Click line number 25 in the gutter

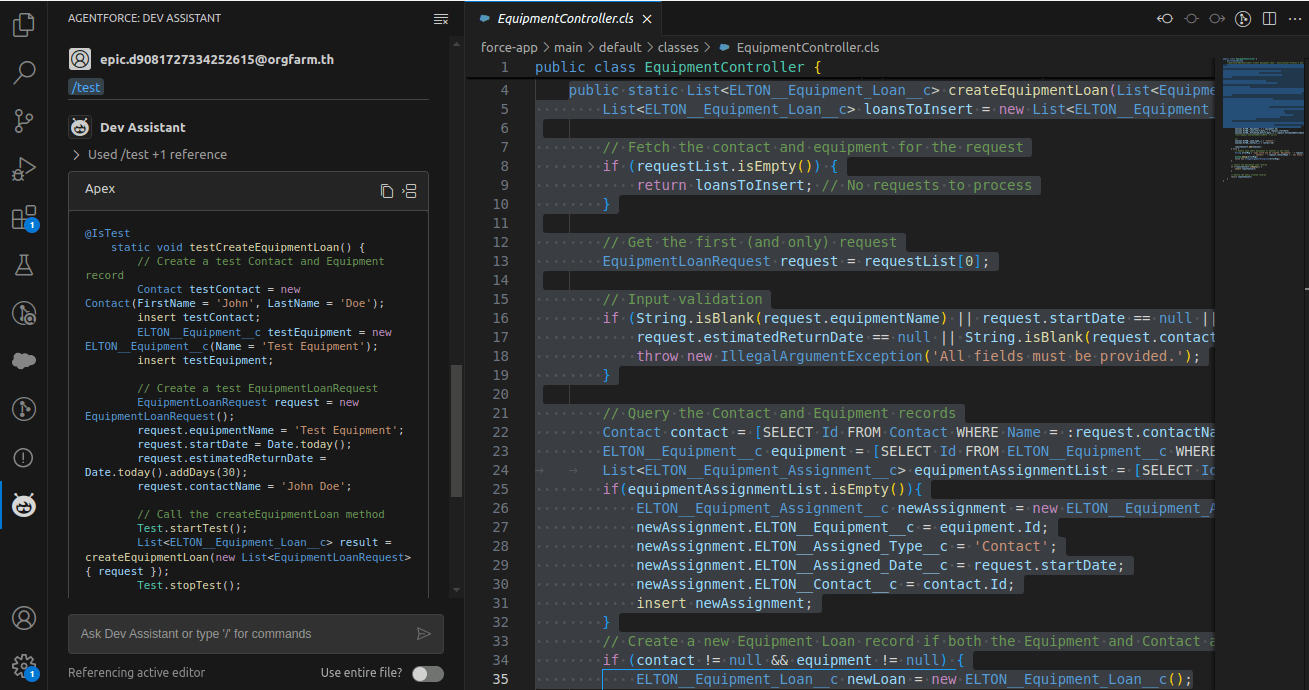(x=500, y=489)
